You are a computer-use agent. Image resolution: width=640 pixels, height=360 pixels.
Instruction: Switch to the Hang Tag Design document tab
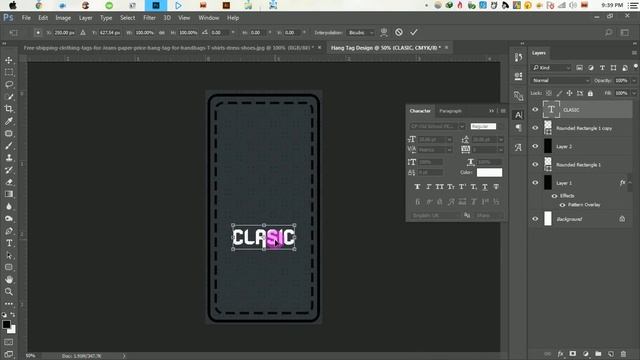click(x=386, y=48)
